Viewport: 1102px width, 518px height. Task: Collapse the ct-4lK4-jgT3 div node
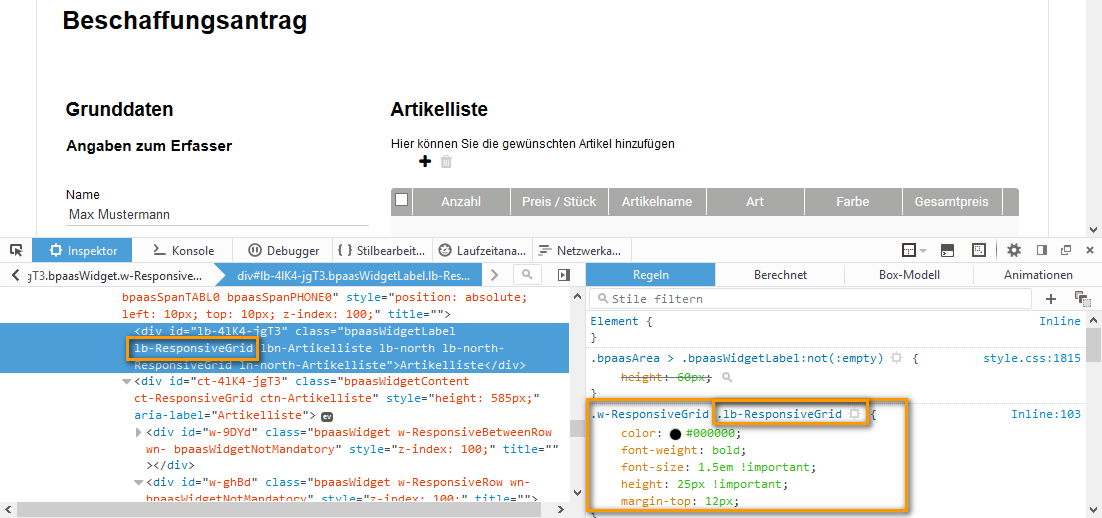[x=125, y=381]
